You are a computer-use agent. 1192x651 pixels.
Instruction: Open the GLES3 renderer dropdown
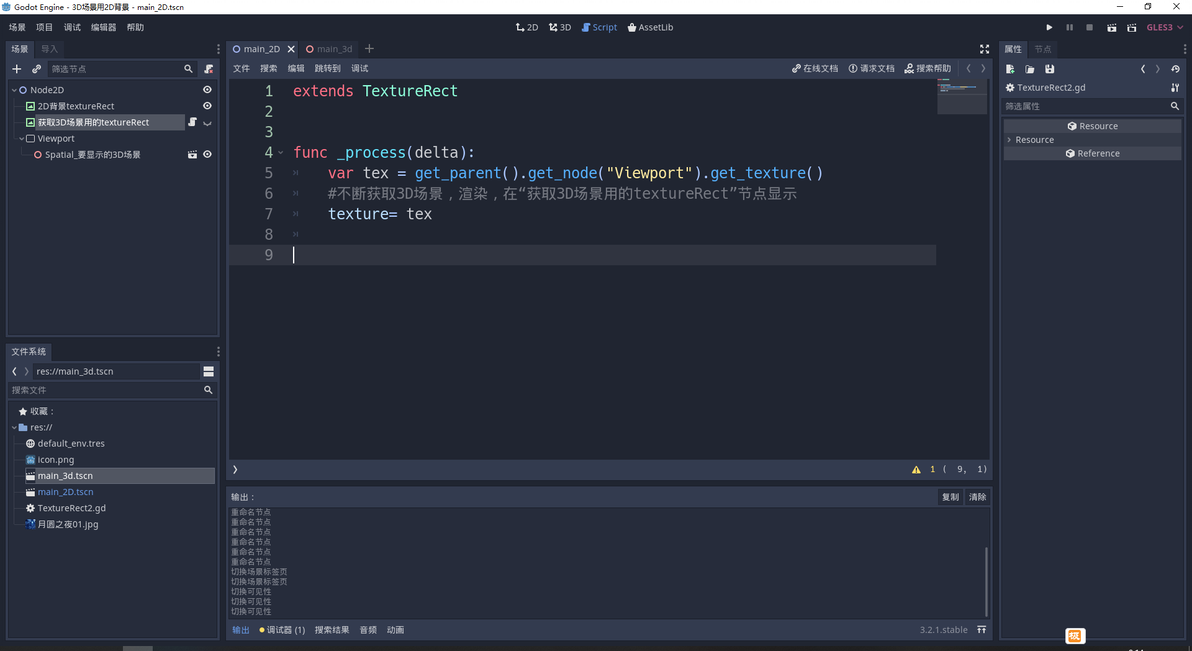coord(1165,27)
